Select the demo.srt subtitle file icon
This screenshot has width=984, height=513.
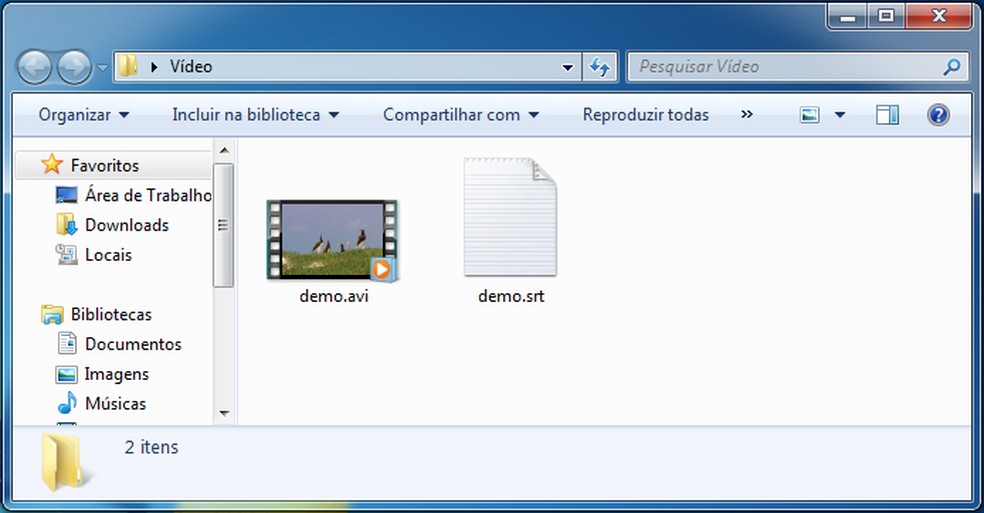(510, 217)
